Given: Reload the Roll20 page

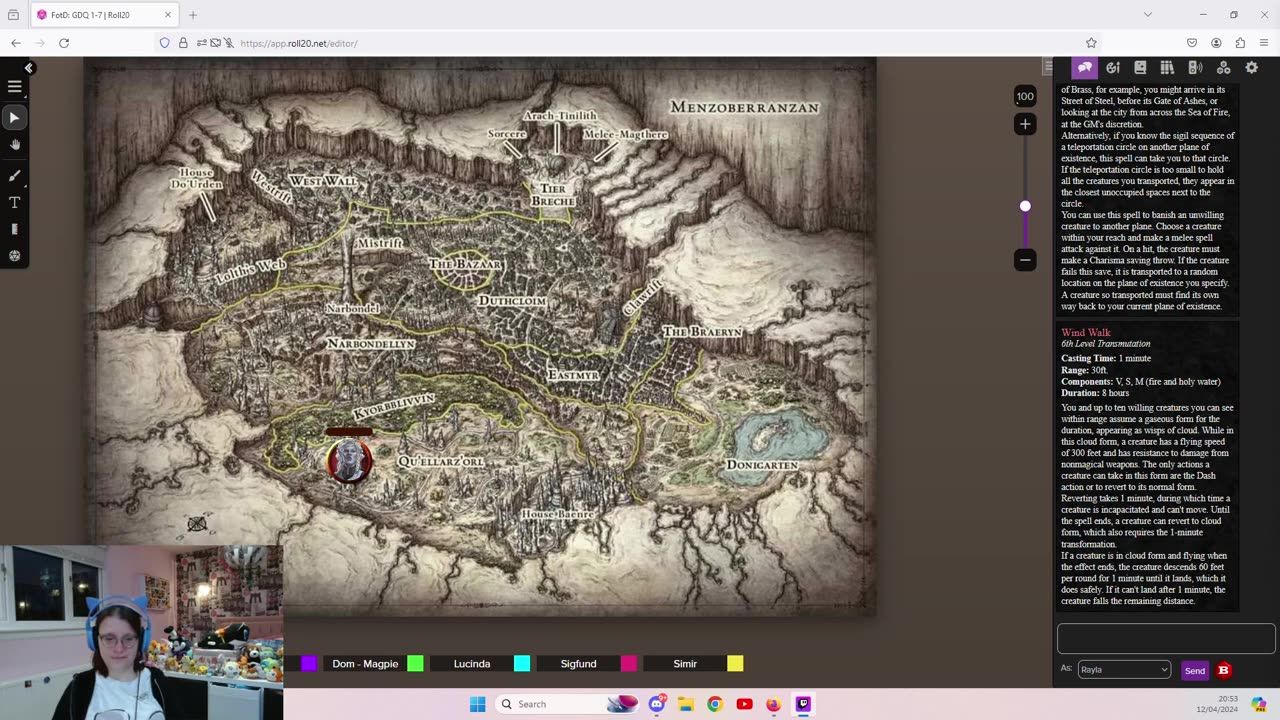Looking at the screenshot, I should point(64,43).
